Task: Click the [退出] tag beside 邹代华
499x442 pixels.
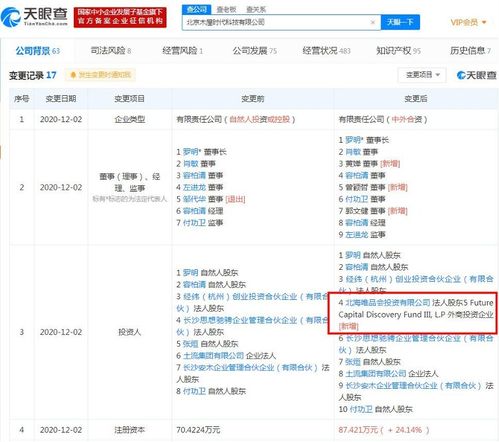Action: pyautogui.click(x=235, y=199)
